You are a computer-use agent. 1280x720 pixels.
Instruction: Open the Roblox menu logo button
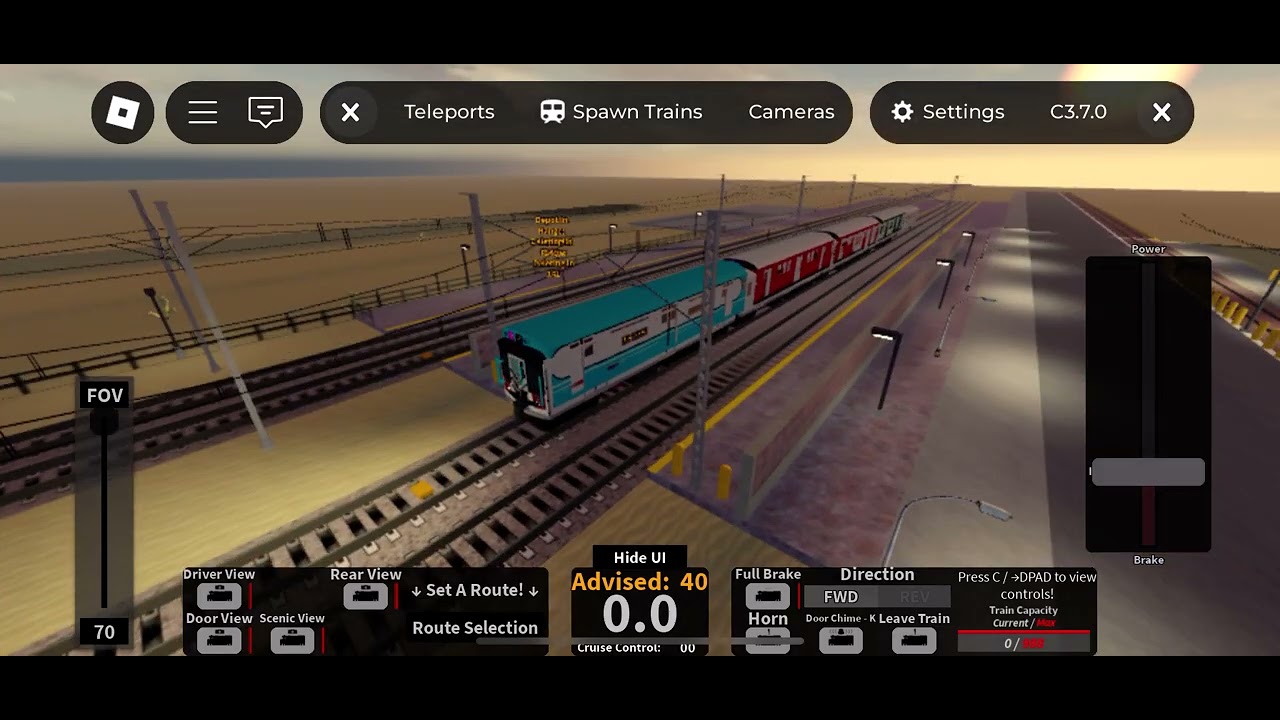pos(122,112)
